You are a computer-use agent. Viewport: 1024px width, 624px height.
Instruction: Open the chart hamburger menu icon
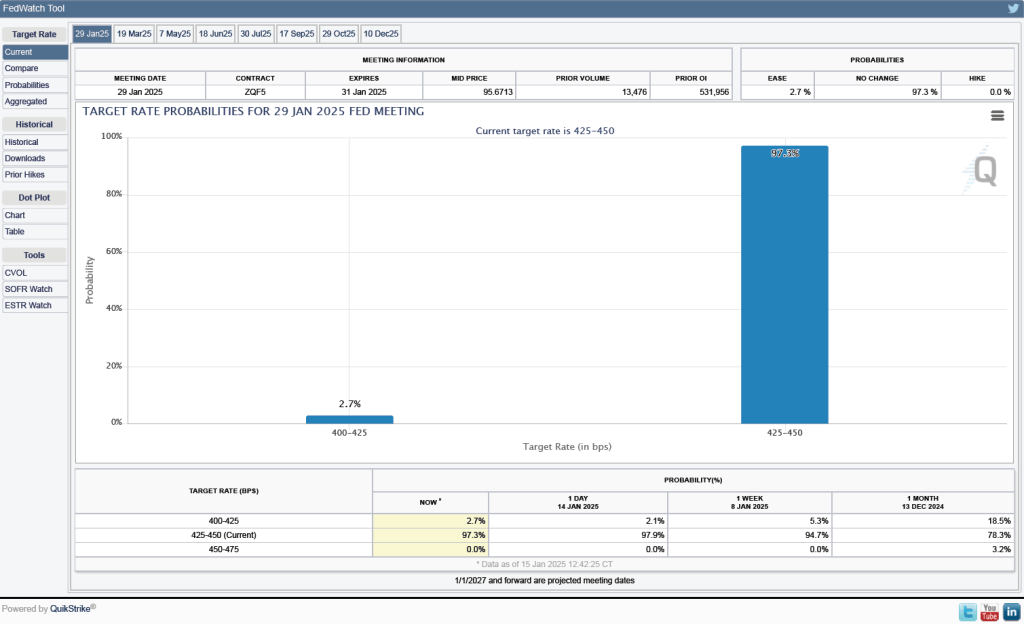coord(996,116)
